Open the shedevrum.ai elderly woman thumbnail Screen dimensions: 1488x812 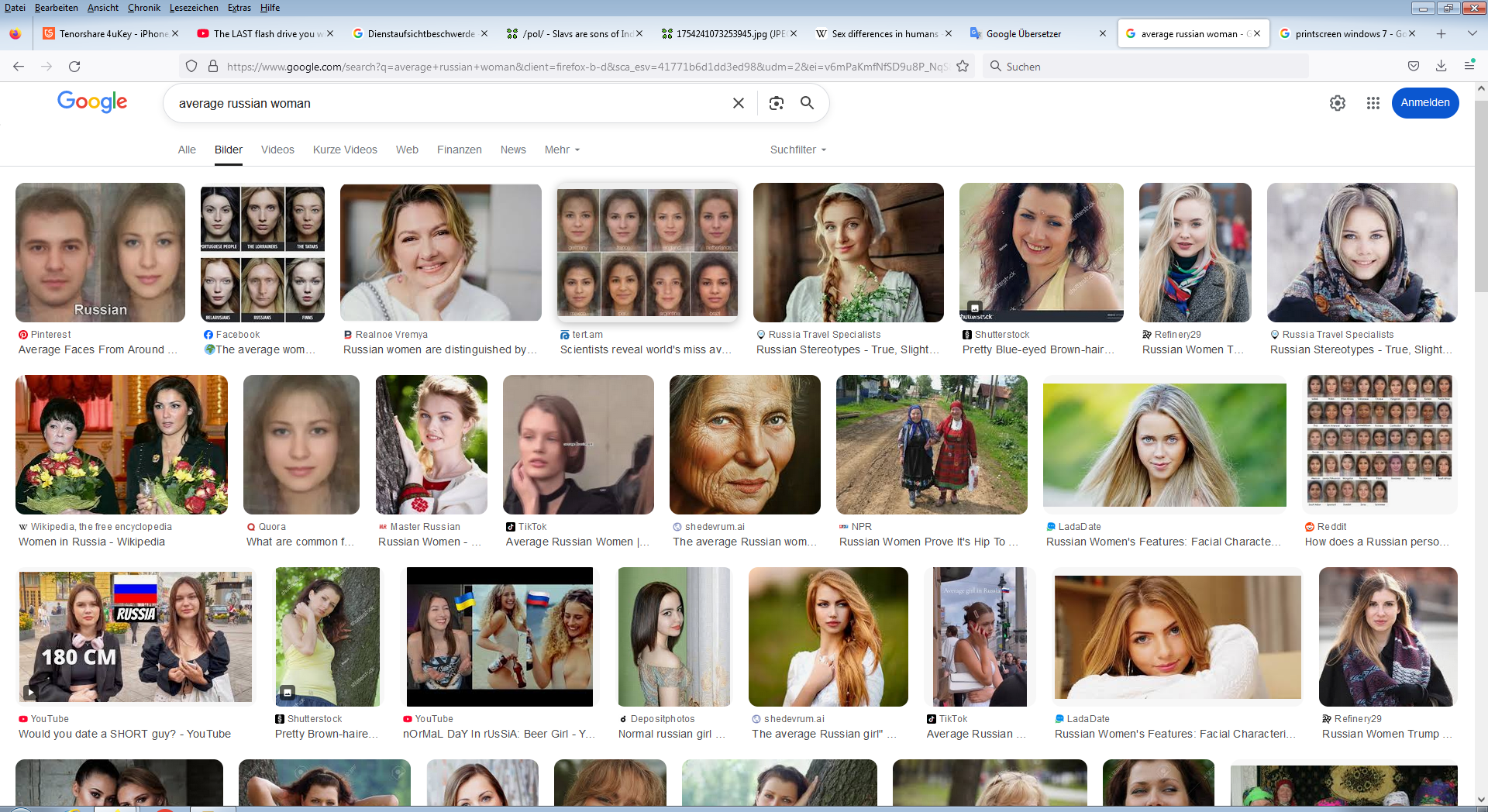[x=745, y=445]
